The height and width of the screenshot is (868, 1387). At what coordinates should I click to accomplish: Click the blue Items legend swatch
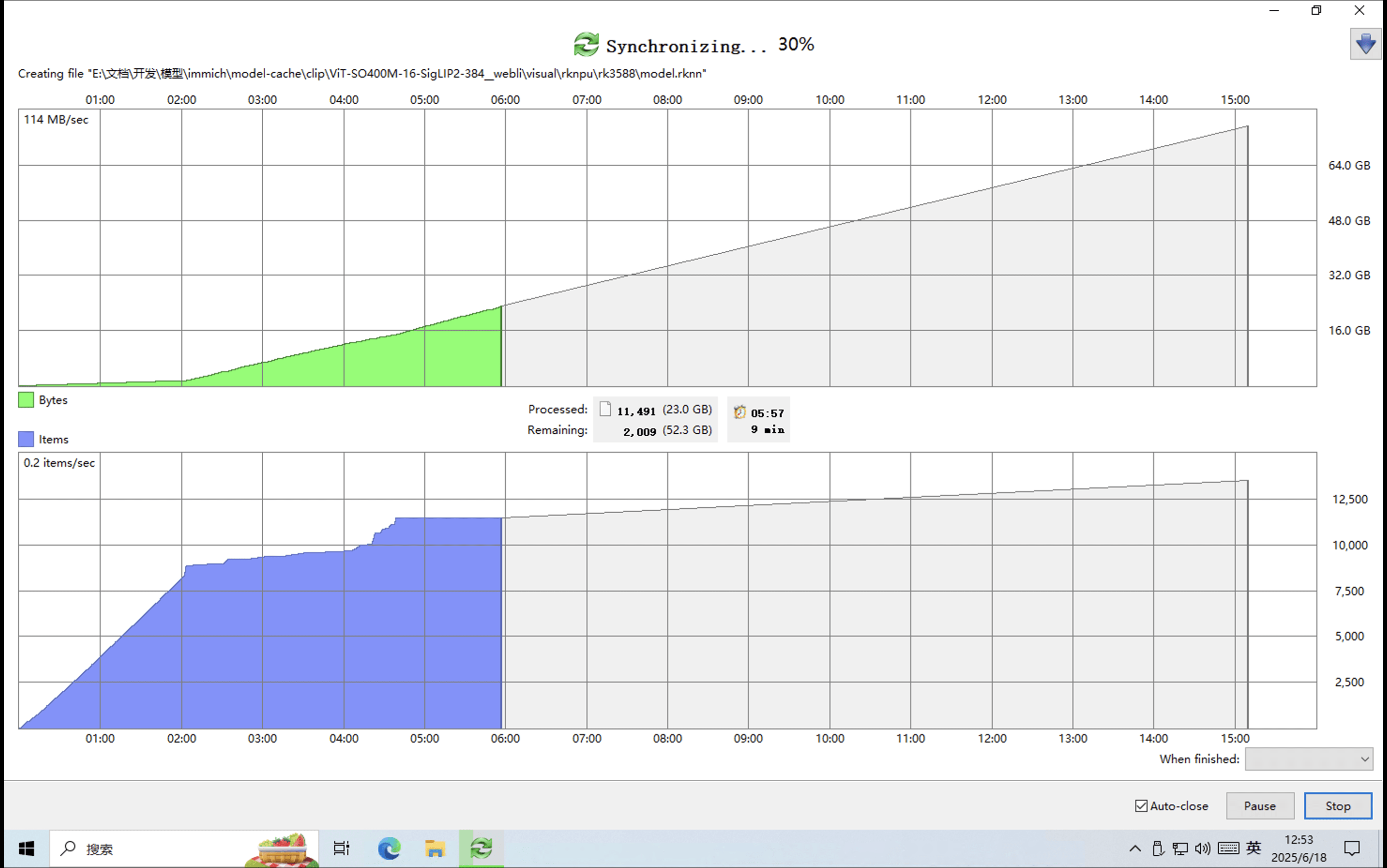(26, 439)
